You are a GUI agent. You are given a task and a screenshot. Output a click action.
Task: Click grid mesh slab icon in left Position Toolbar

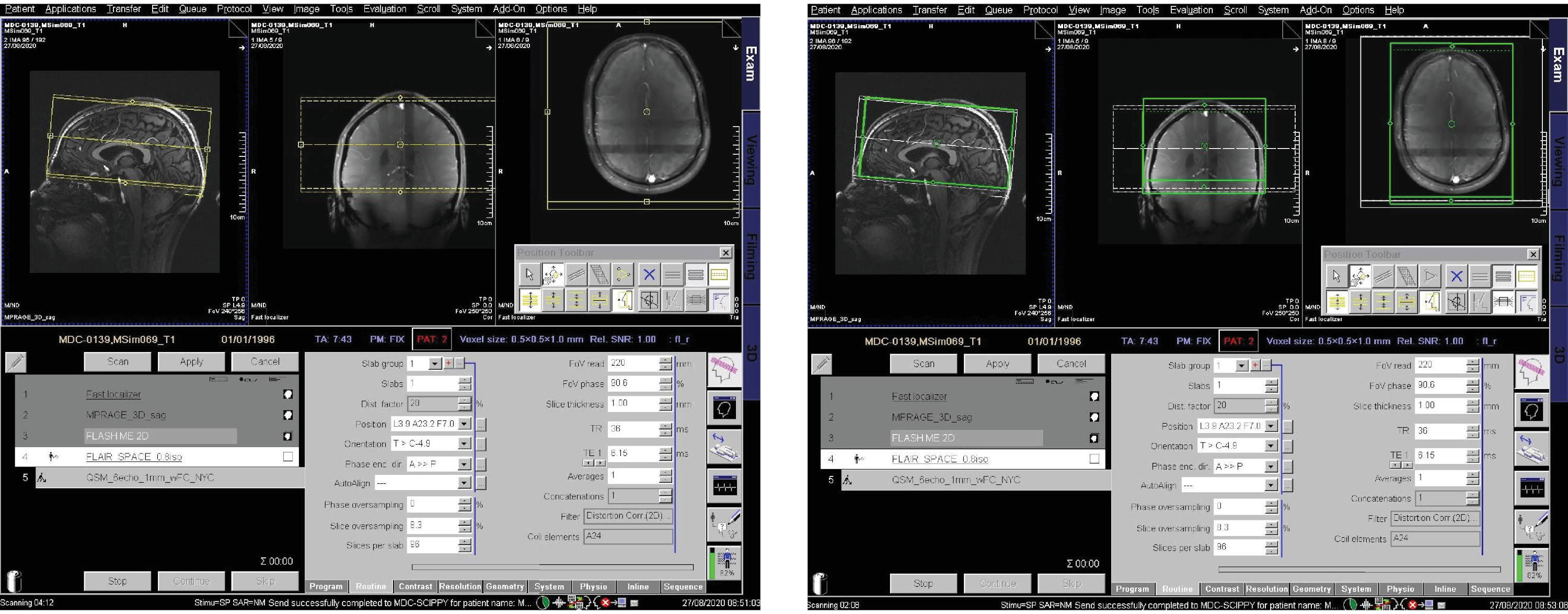(599, 275)
